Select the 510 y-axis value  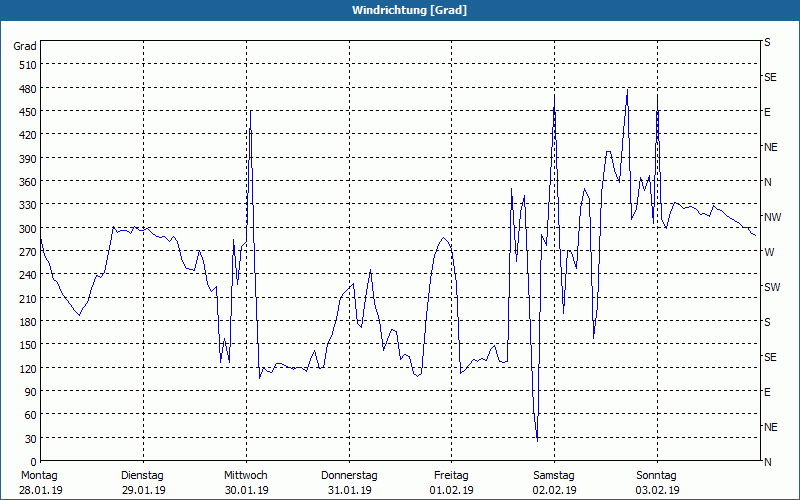(x=28, y=65)
